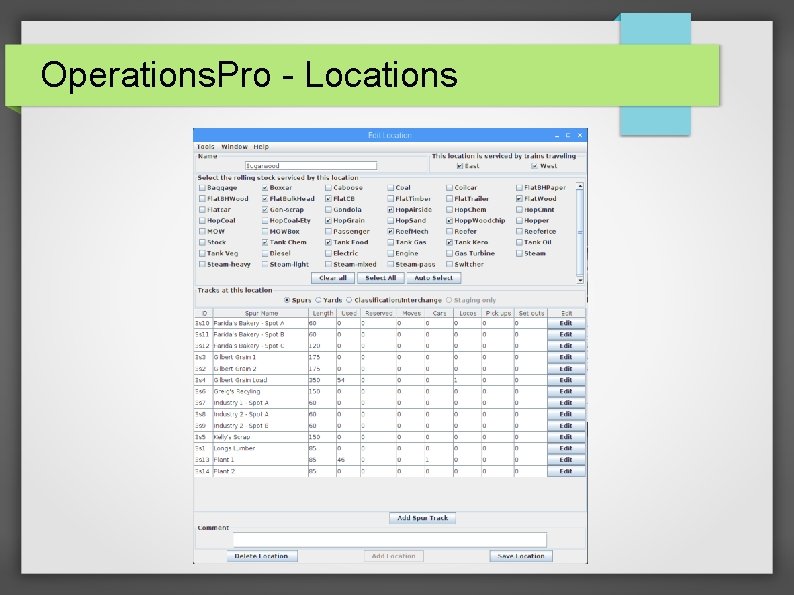Enable the Caboose checkbox
Viewport: 794px width, 595px height.
click(328, 188)
